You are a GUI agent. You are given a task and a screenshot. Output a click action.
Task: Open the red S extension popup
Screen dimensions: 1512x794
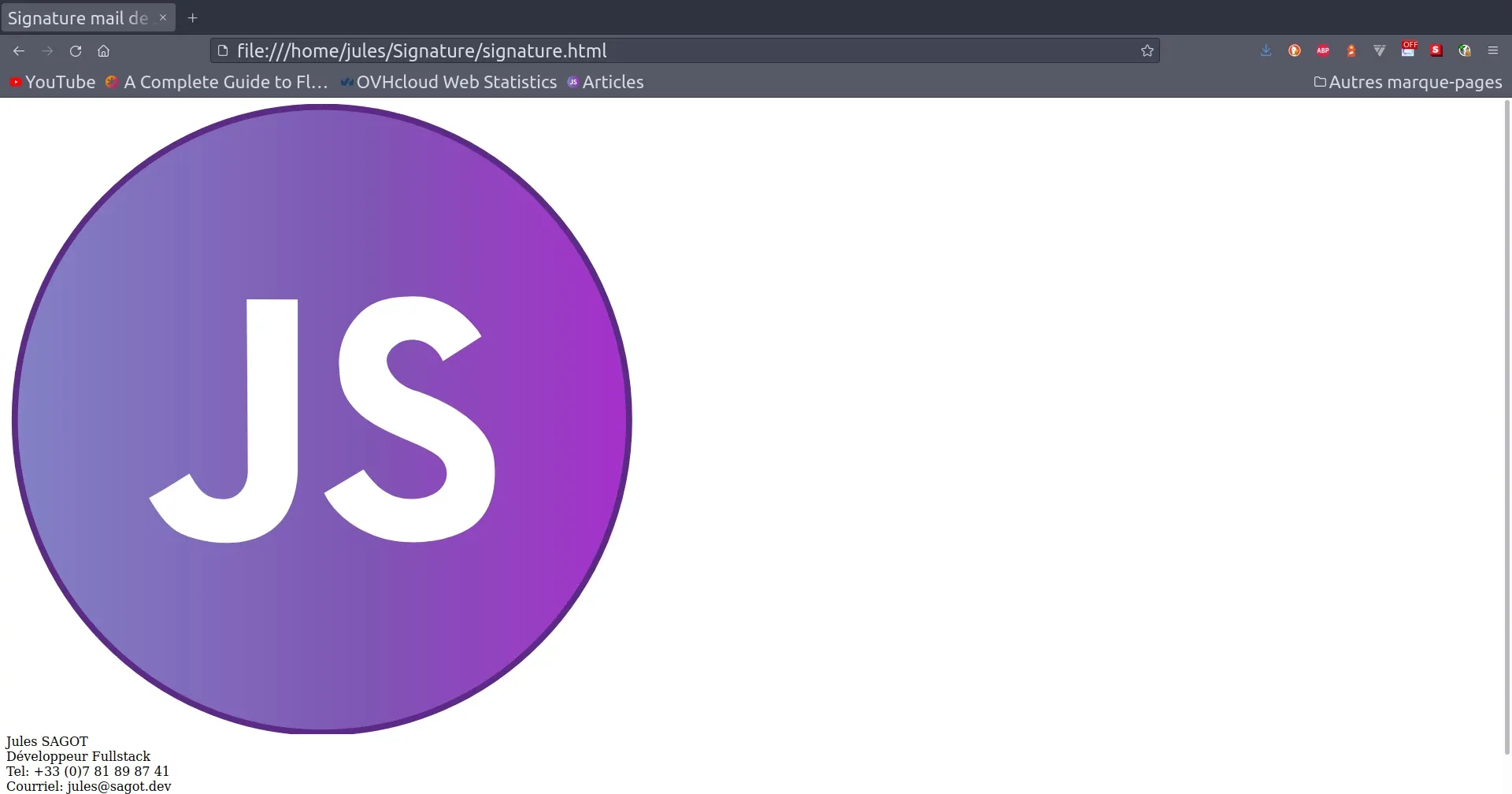(1436, 50)
